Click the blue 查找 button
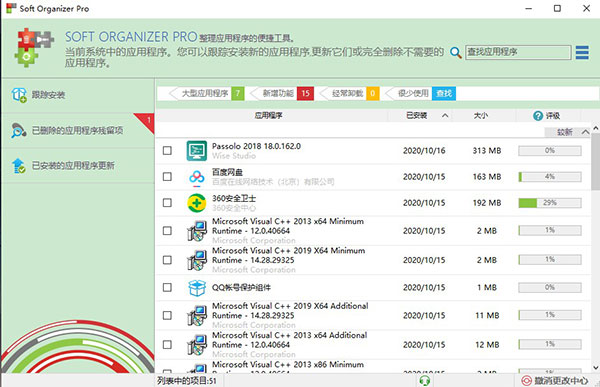Viewport: 600px width, 387px height. 444,93
